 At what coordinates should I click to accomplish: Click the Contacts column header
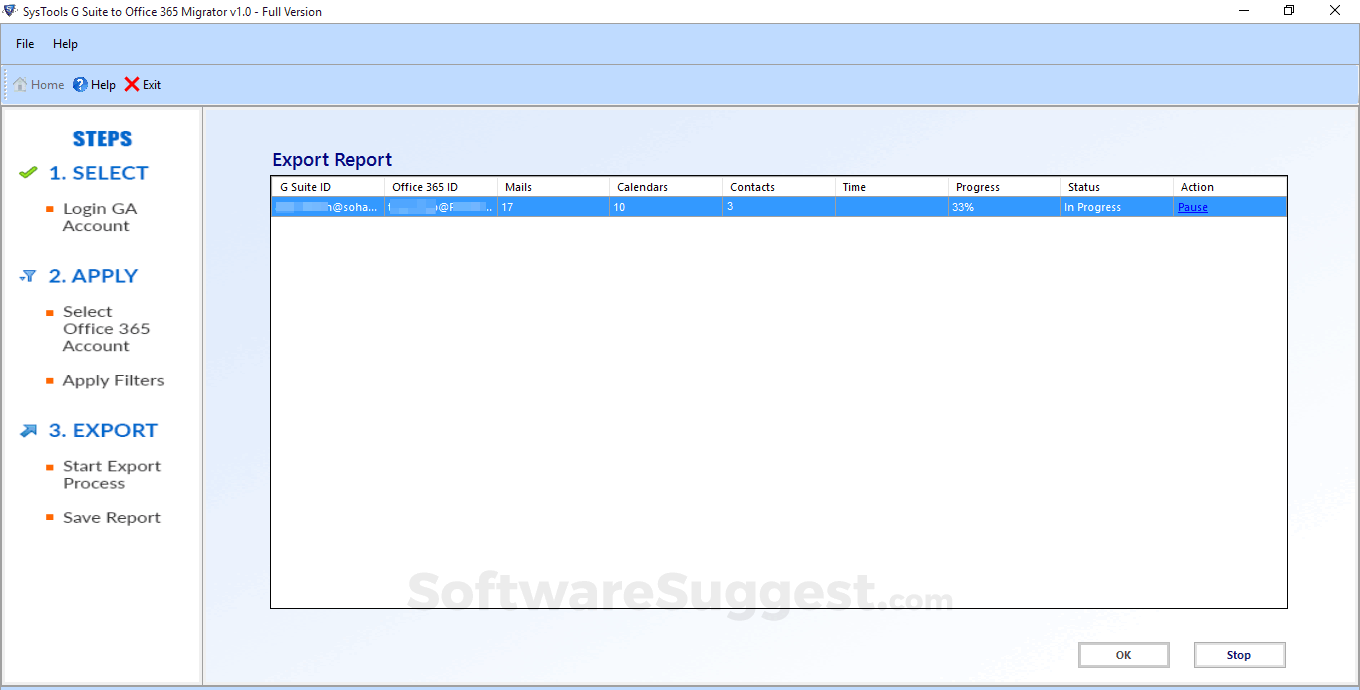tap(779, 187)
